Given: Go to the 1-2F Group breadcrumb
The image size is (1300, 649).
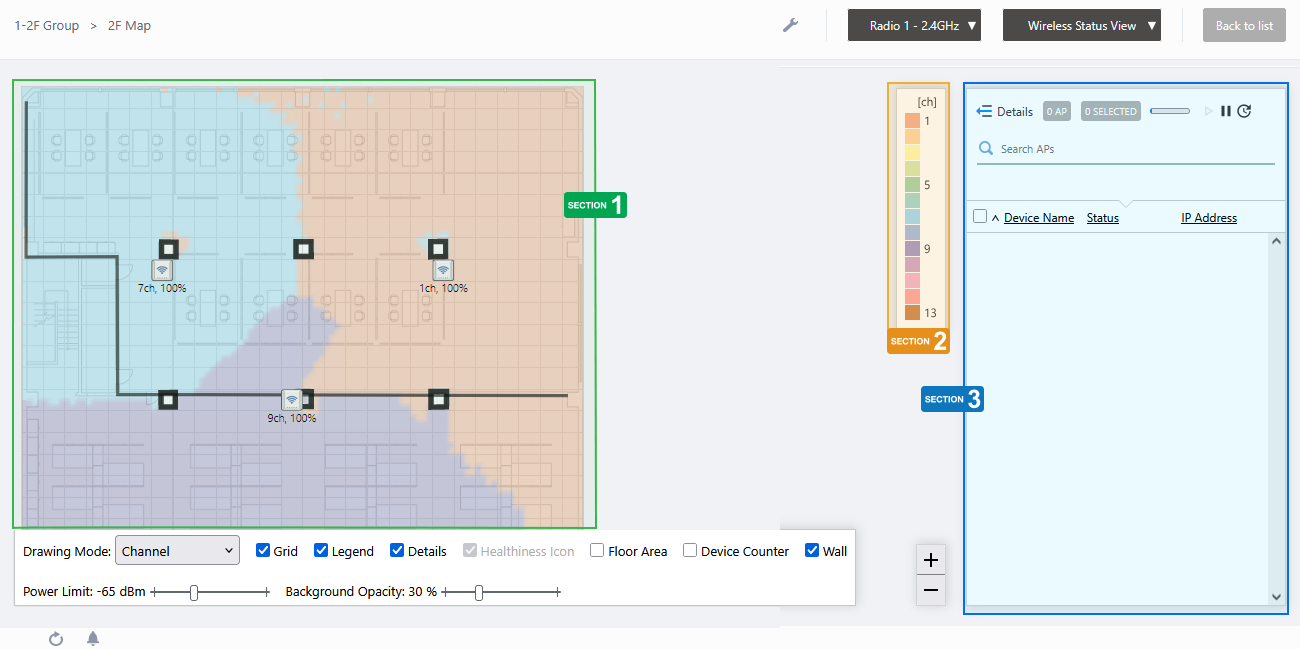Looking at the screenshot, I should tap(47, 26).
